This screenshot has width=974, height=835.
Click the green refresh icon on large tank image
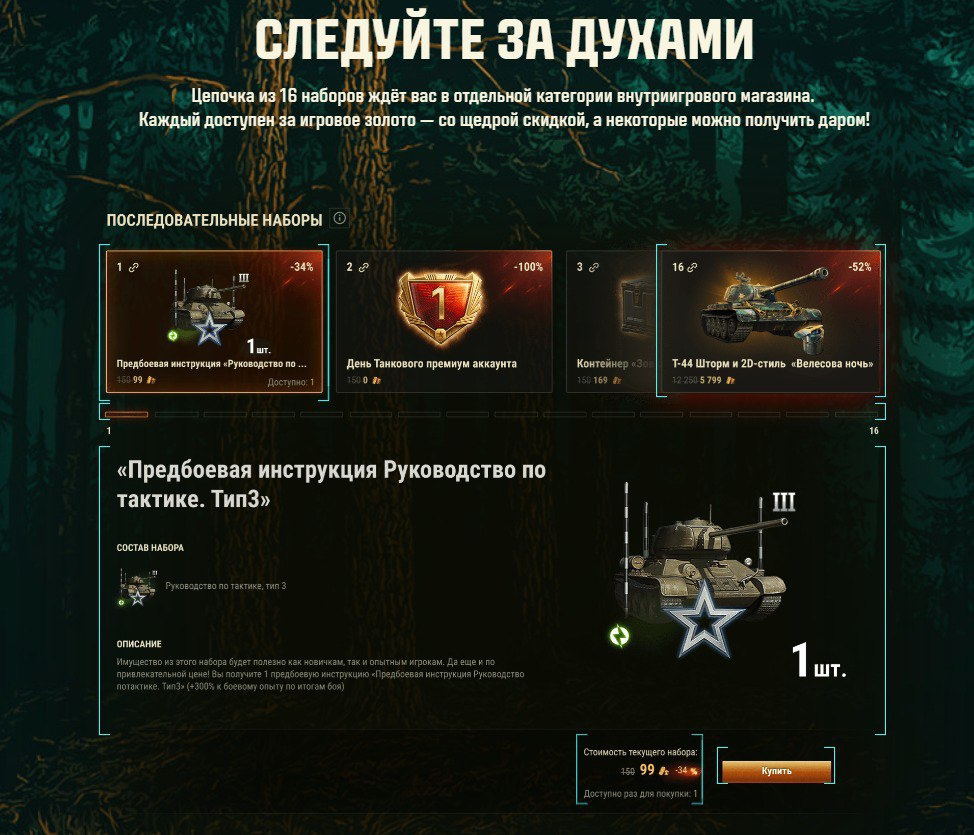619,636
